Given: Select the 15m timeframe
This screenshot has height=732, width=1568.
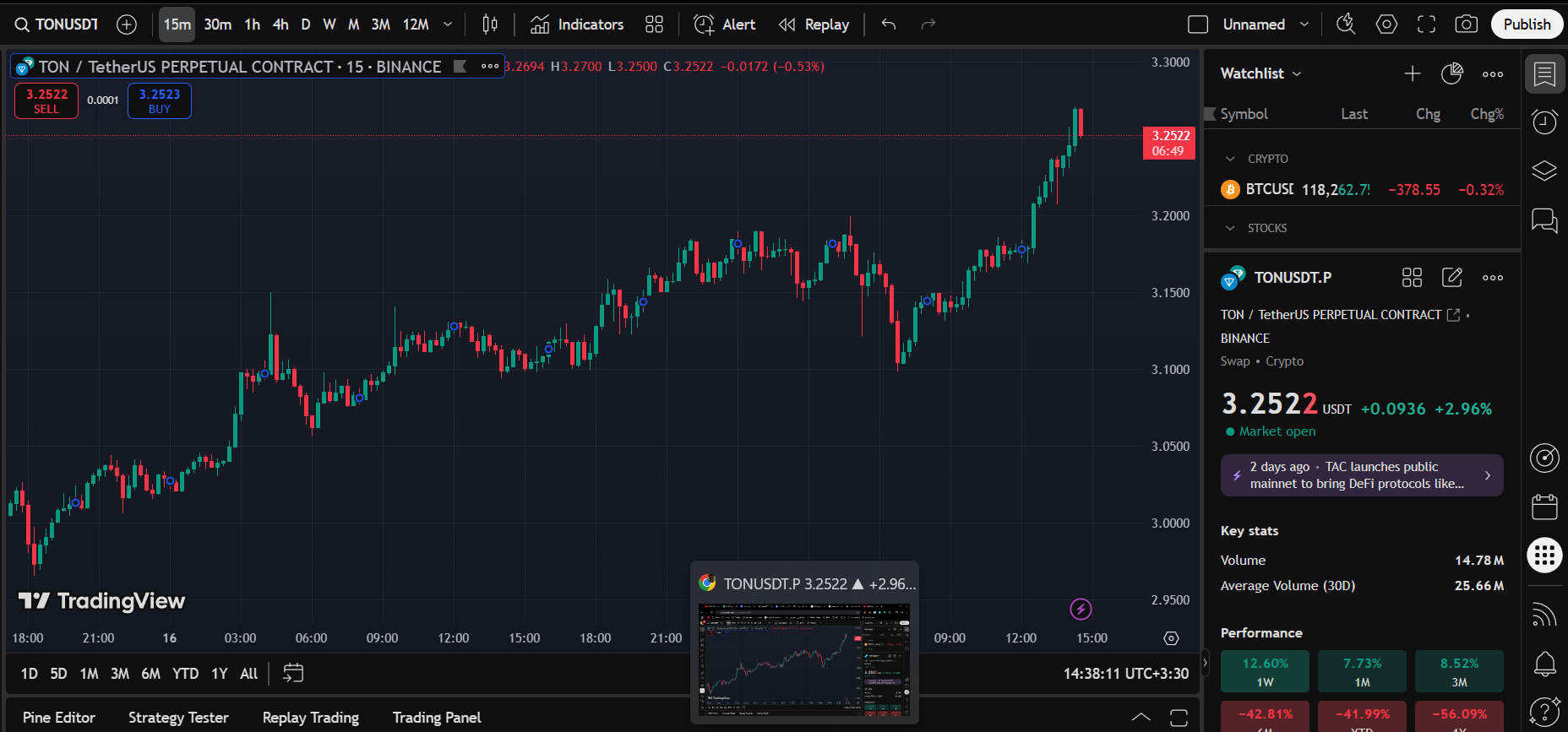Looking at the screenshot, I should [x=177, y=24].
